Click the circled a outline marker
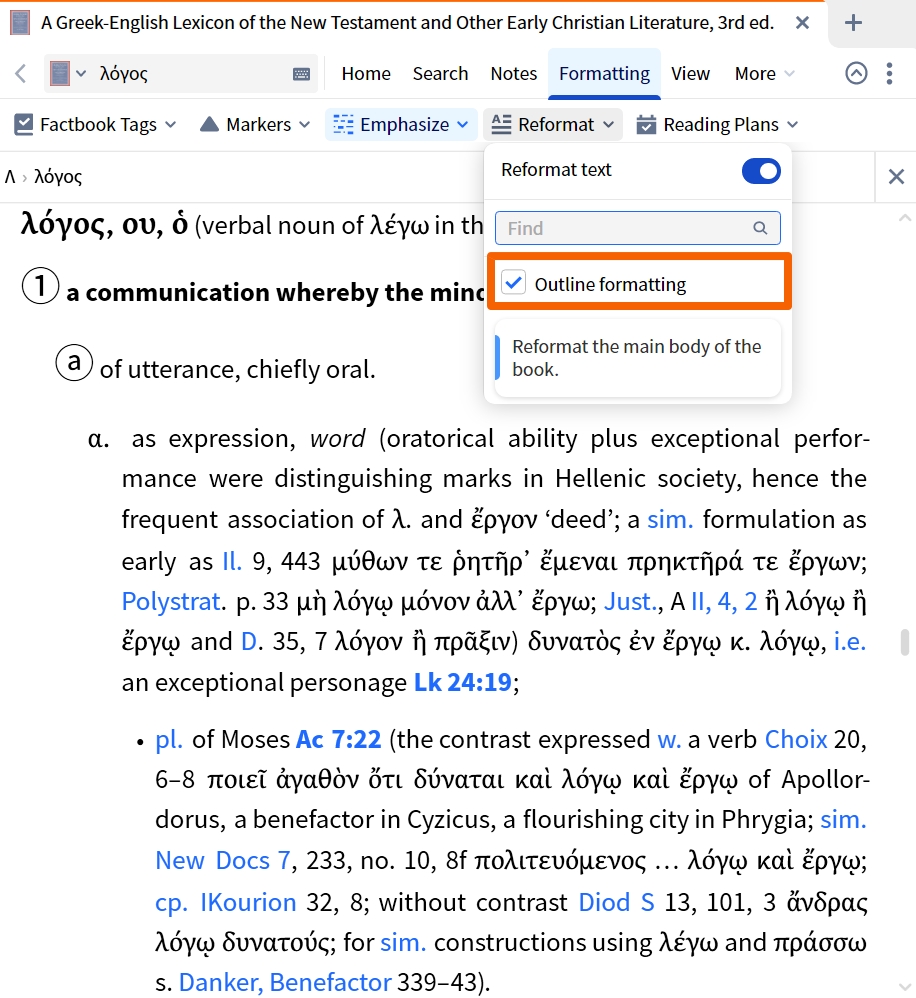Image resolution: width=916 pixels, height=998 pixels. (x=74, y=362)
